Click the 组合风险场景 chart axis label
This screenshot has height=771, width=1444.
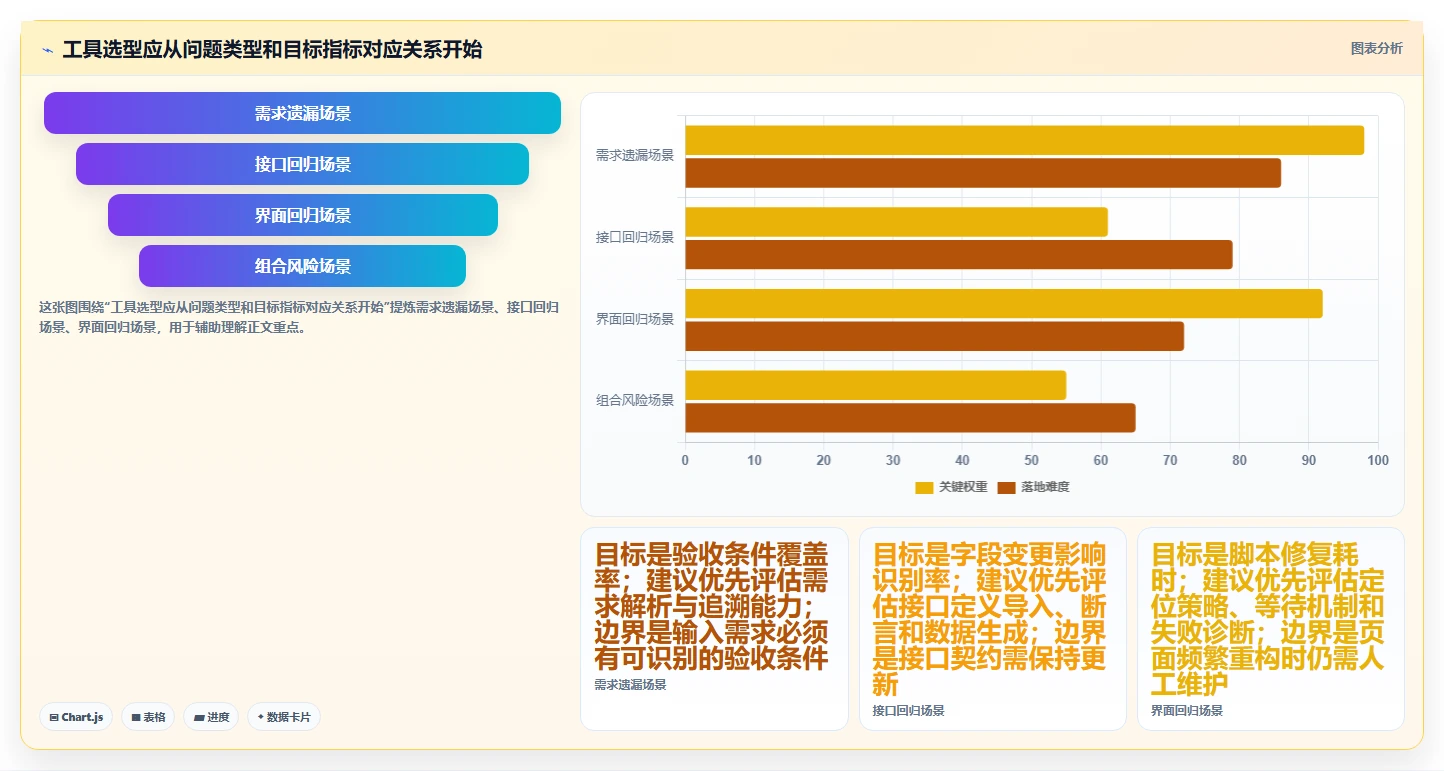pos(635,400)
